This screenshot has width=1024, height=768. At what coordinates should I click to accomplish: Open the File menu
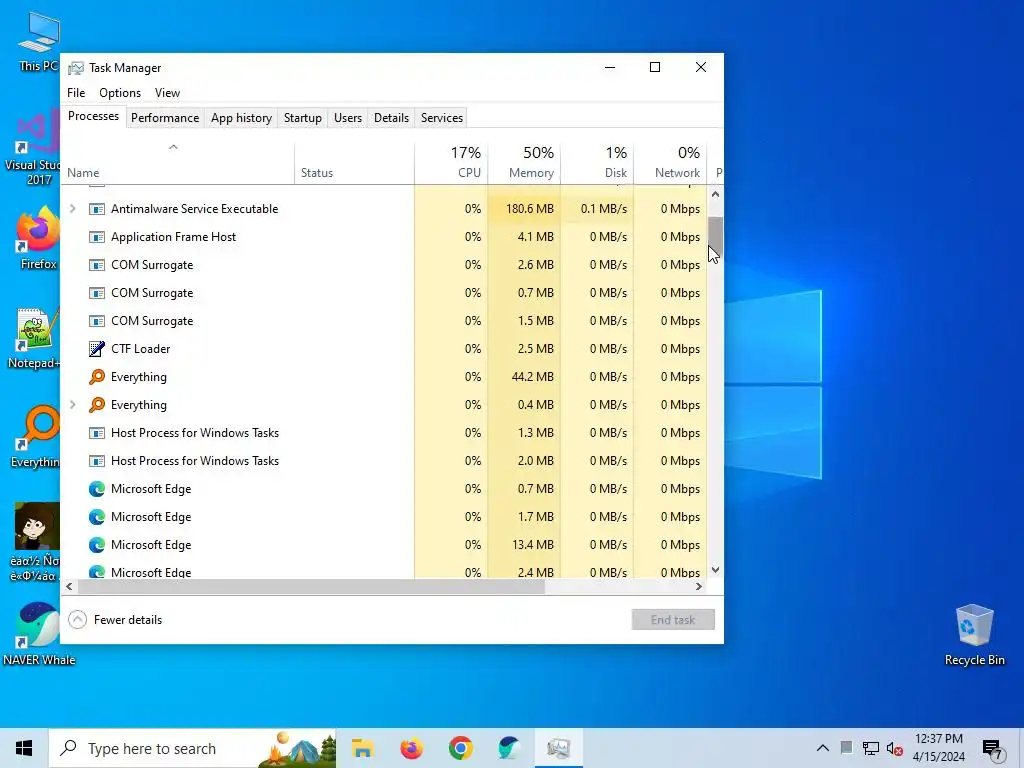[76, 93]
